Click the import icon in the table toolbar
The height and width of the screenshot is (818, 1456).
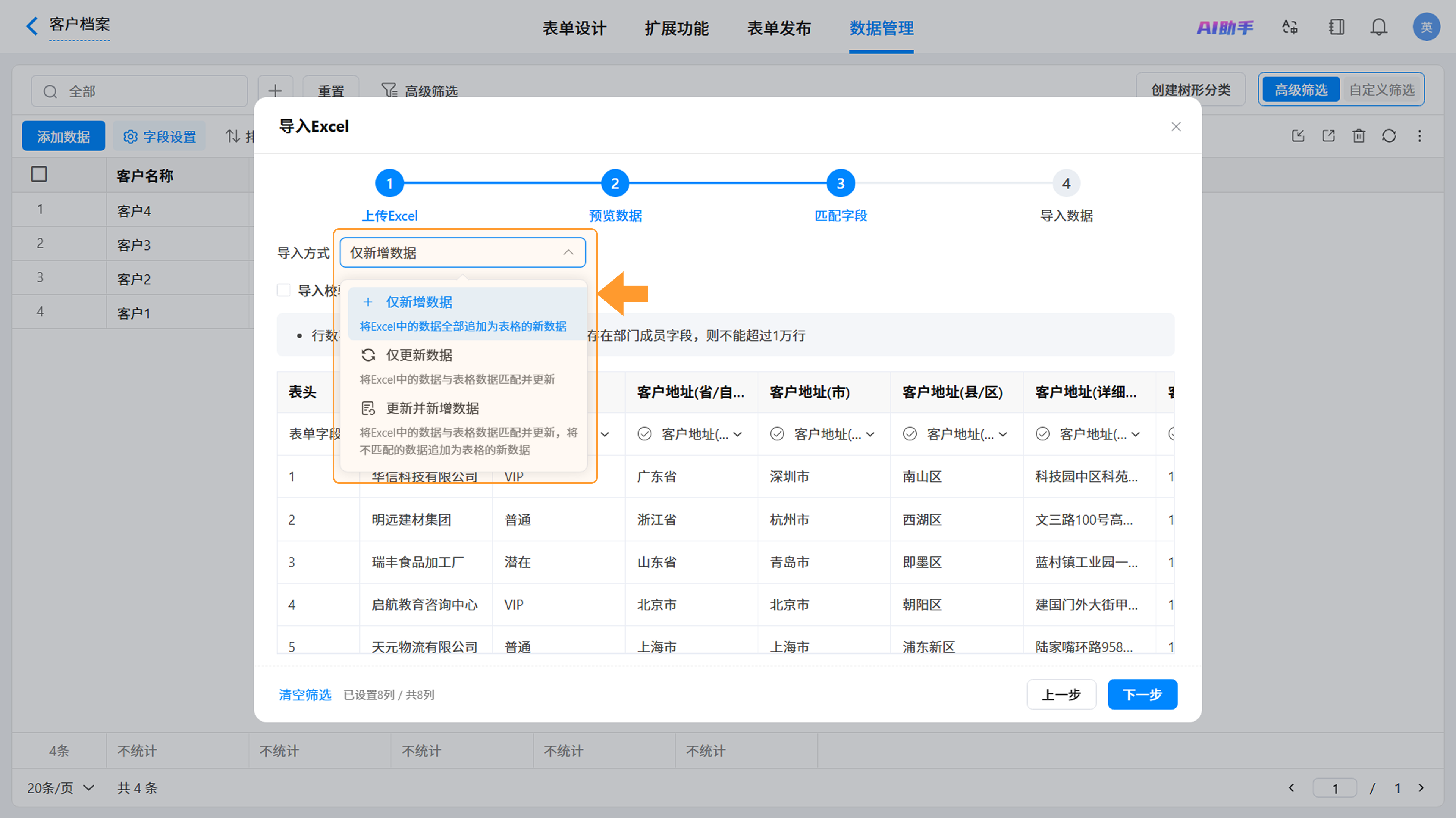pos(1298,136)
